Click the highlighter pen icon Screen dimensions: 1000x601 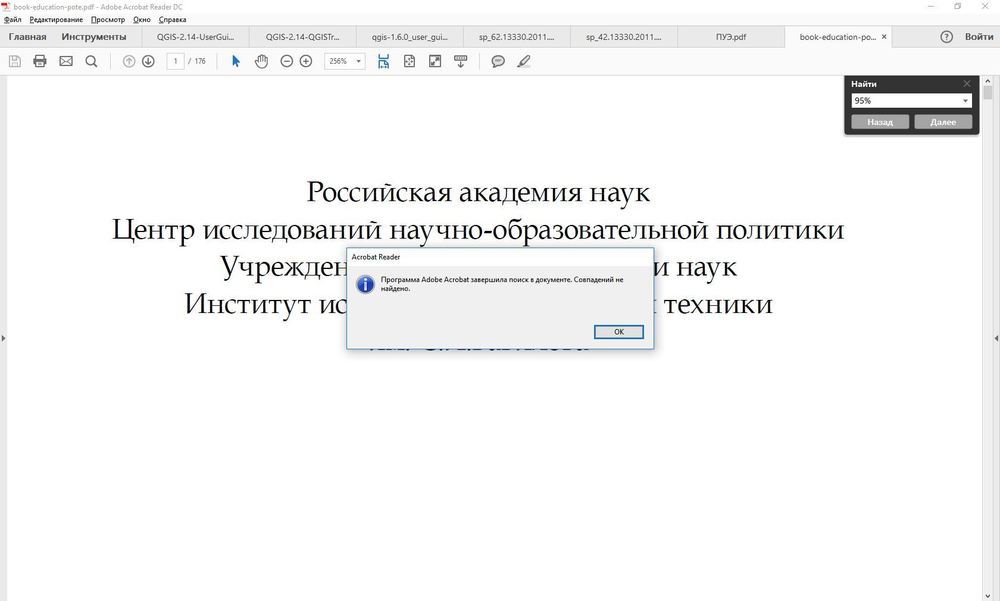tap(523, 61)
